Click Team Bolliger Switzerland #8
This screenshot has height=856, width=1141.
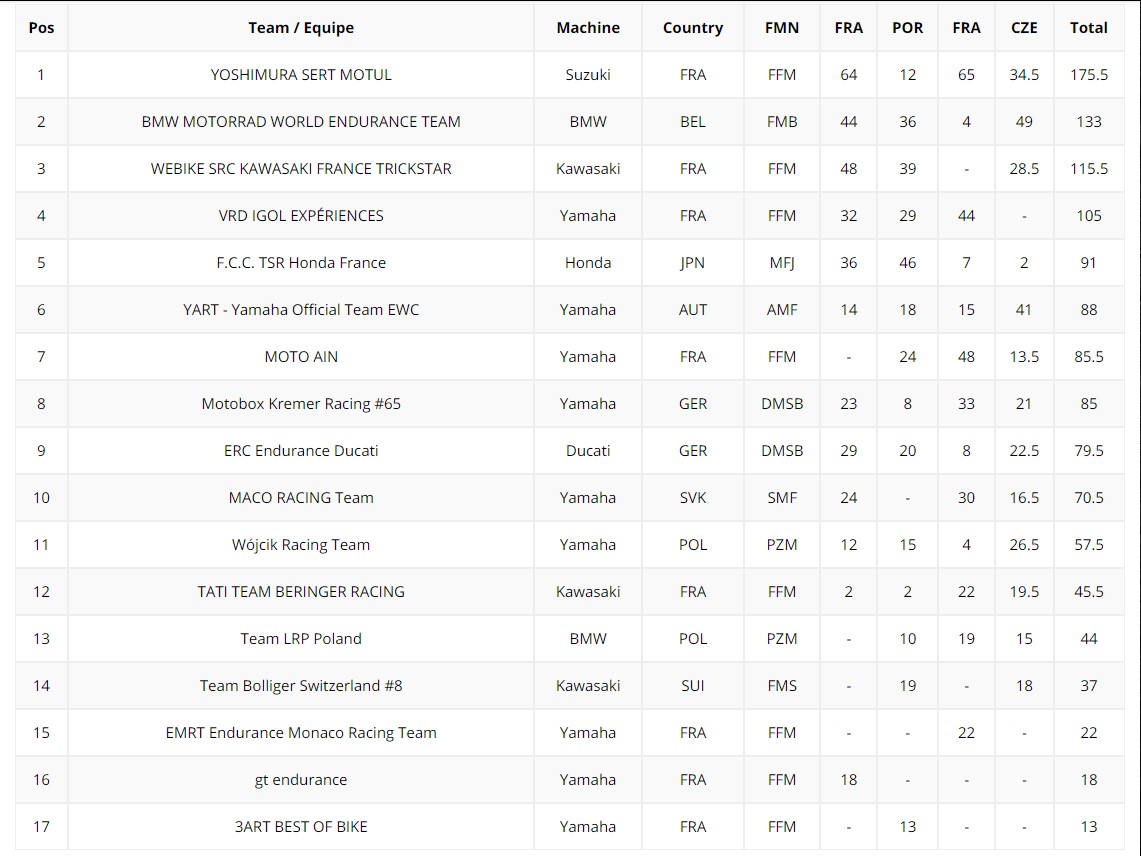point(301,686)
